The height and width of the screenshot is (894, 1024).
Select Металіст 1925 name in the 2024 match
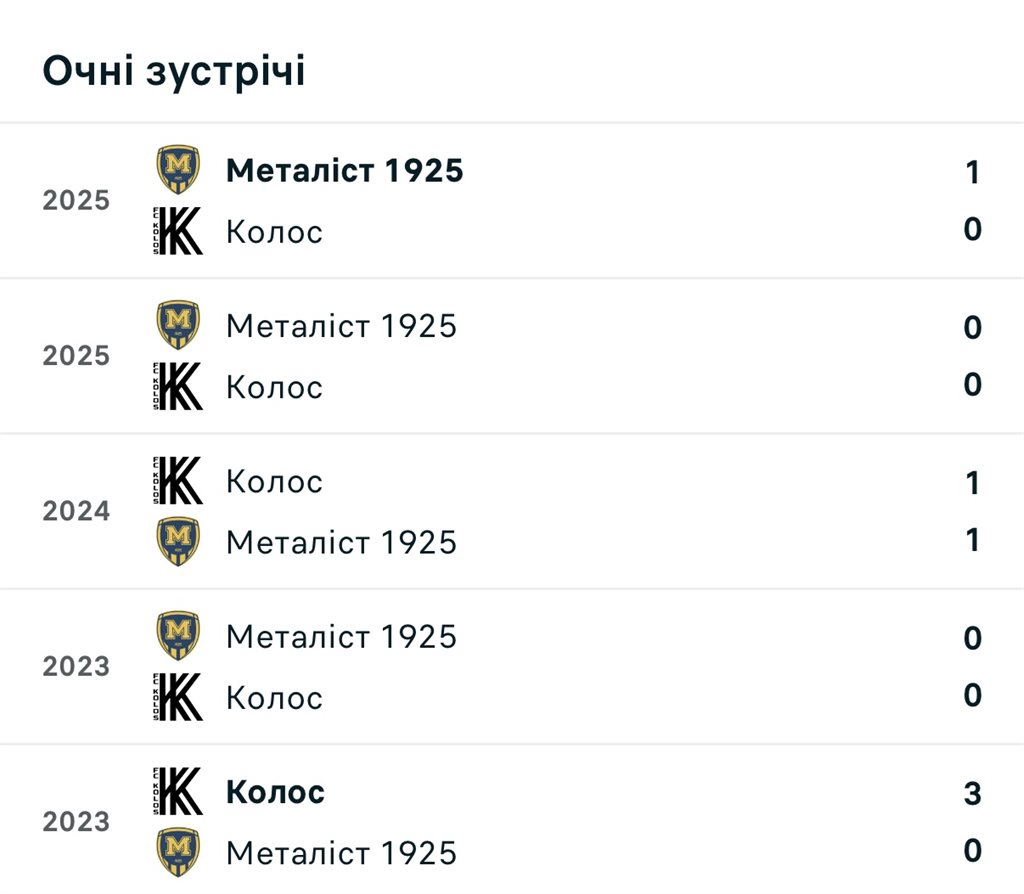pyautogui.click(x=341, y=542)
